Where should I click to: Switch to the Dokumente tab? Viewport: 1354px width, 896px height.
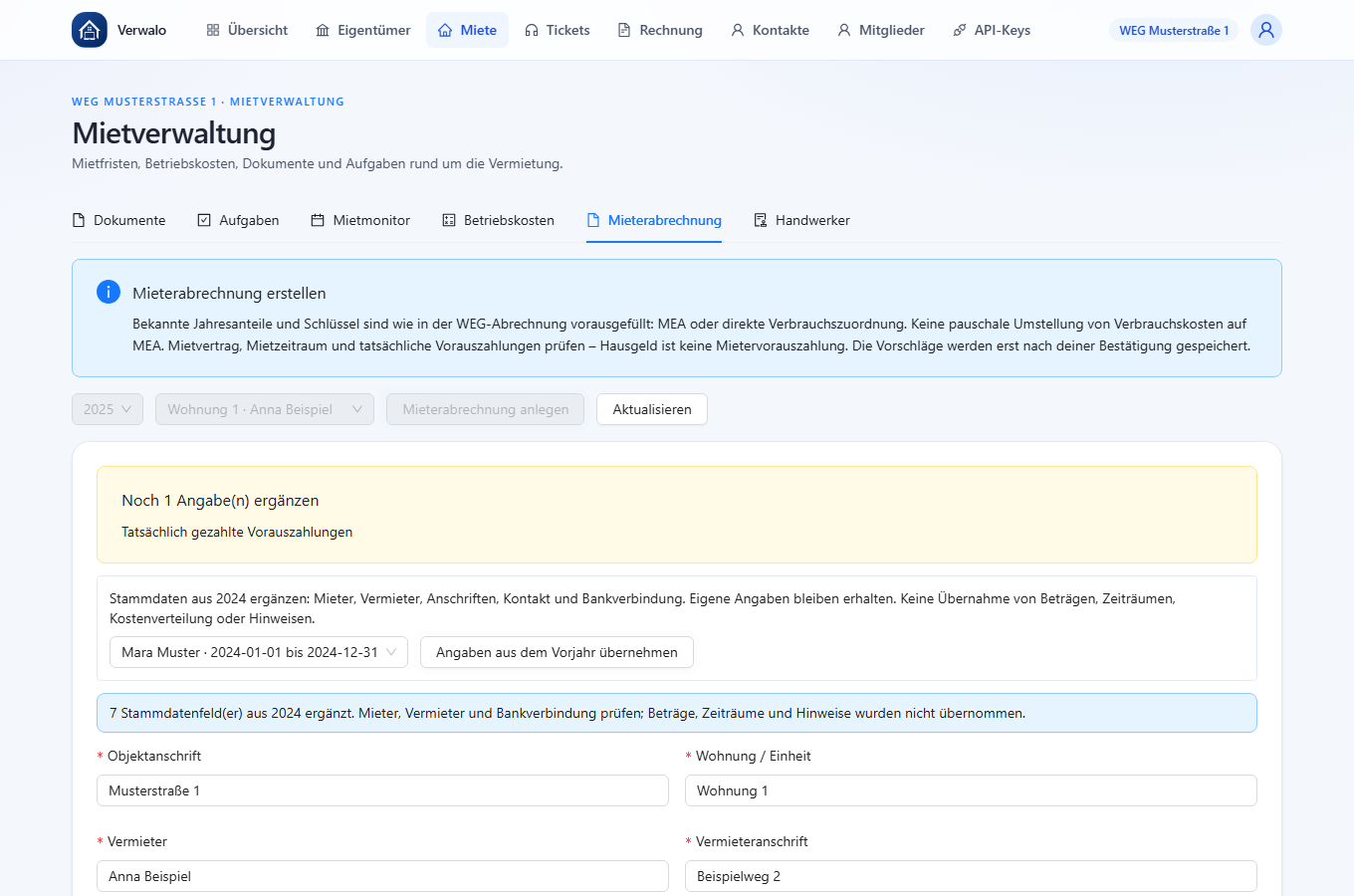pos(118,220)
